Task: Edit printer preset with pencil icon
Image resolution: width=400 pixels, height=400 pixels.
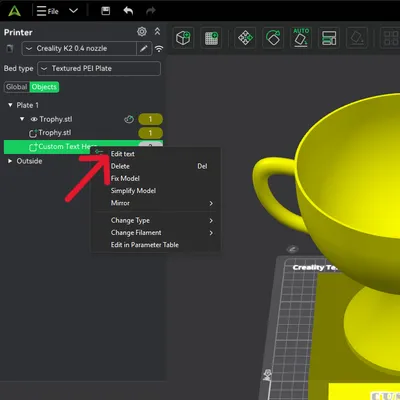Action: [x=144, y=49]
